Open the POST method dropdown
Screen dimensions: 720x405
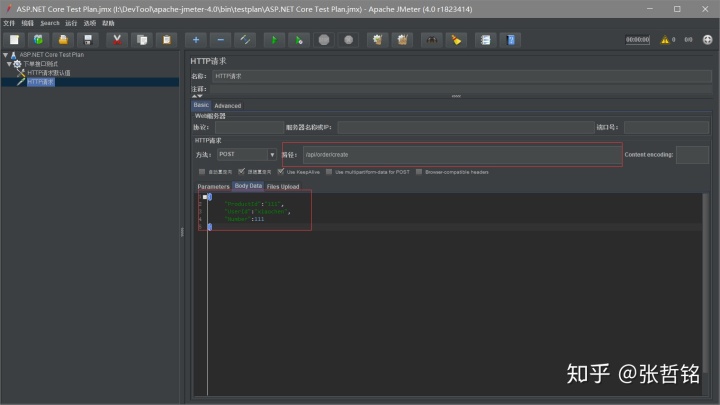[x=272, y=154]
